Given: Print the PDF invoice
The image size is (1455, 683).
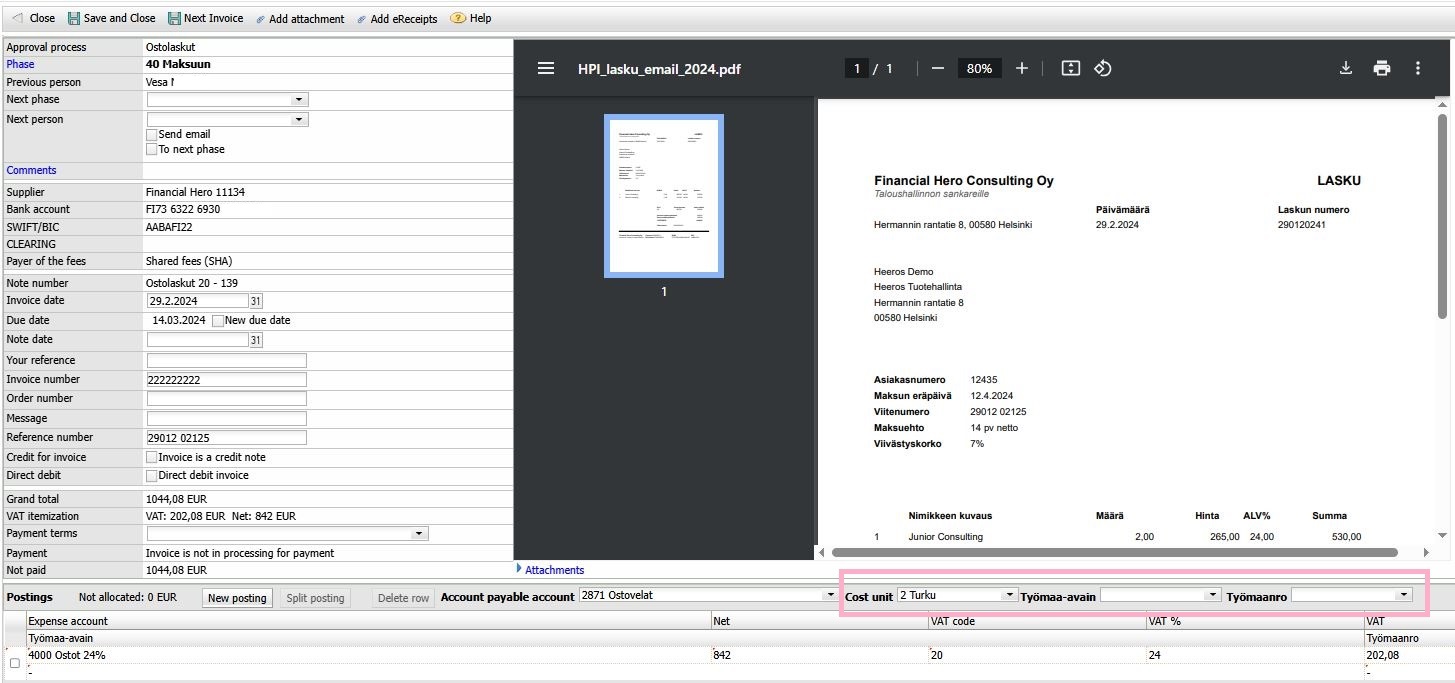Looking at the screenshot, I should tap(1382, 68).
